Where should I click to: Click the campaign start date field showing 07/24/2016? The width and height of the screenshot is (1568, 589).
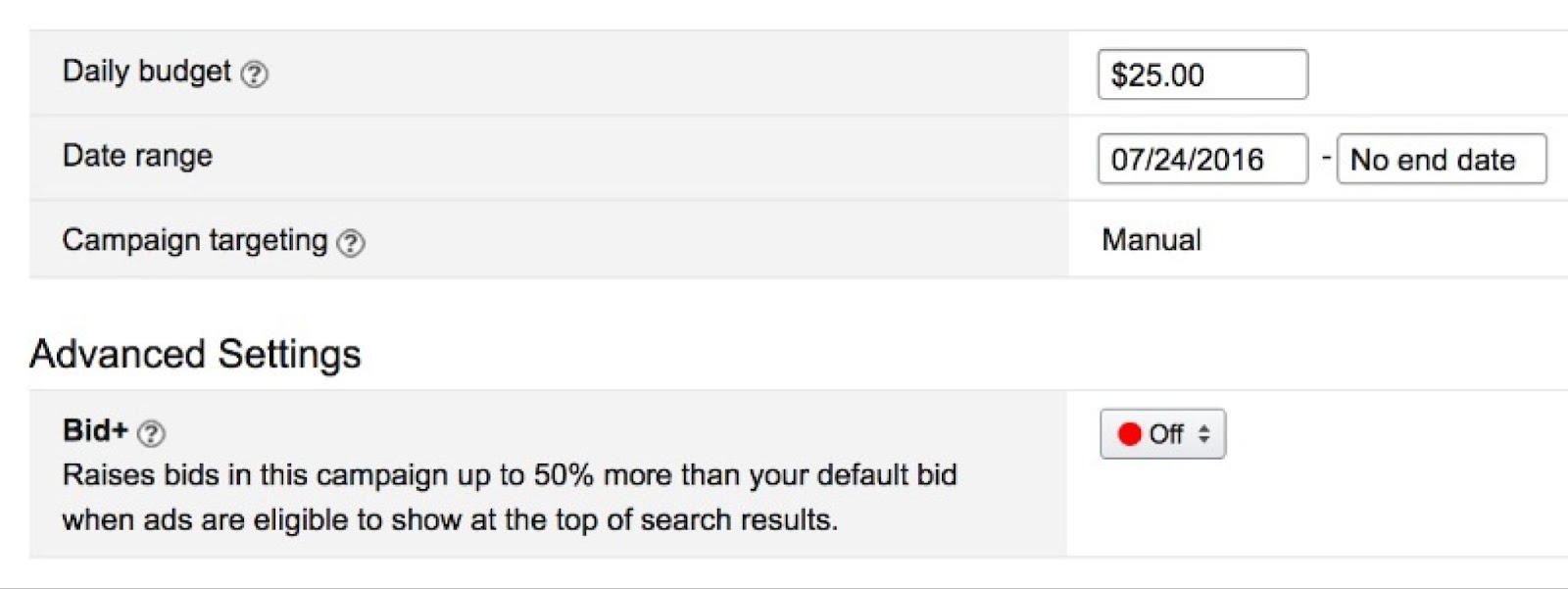pyautogui.click(x=1201, y=160)
